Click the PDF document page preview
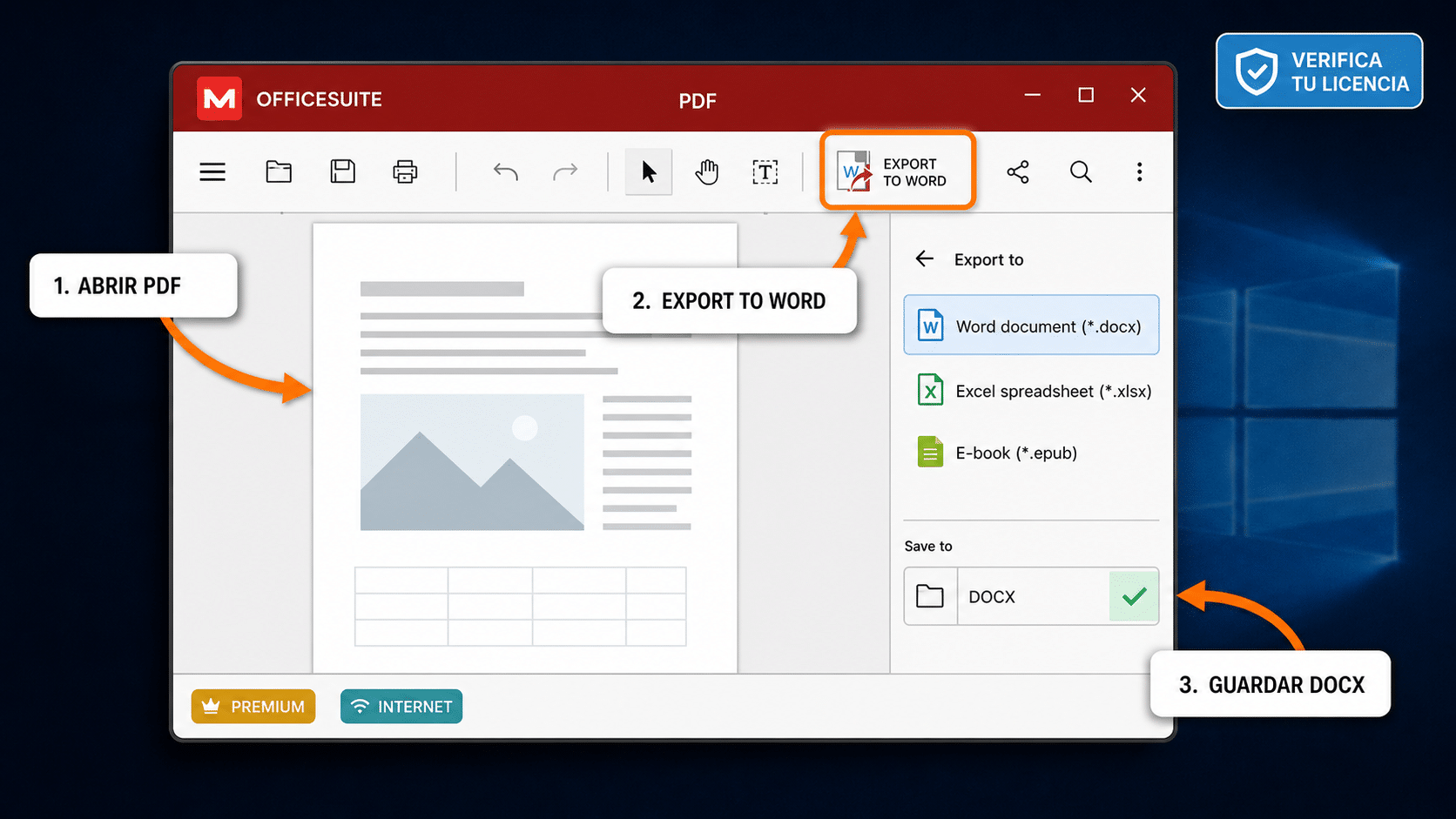 [x=525, y=448]
